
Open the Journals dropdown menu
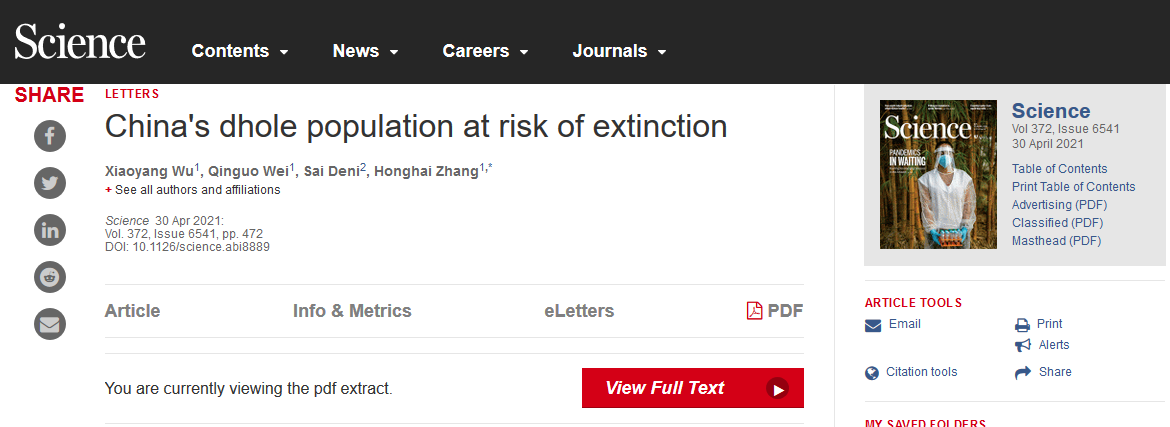(619, 51)
